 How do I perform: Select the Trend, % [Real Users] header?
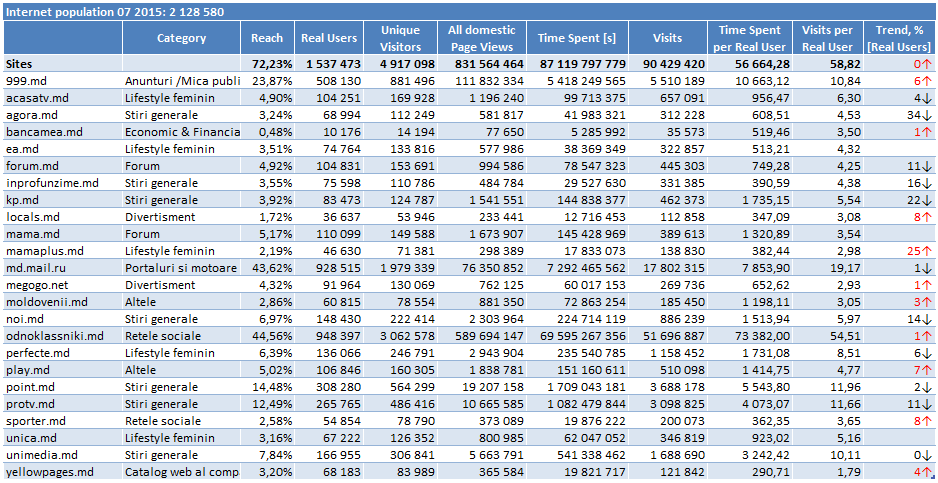(x=900, y=38)
